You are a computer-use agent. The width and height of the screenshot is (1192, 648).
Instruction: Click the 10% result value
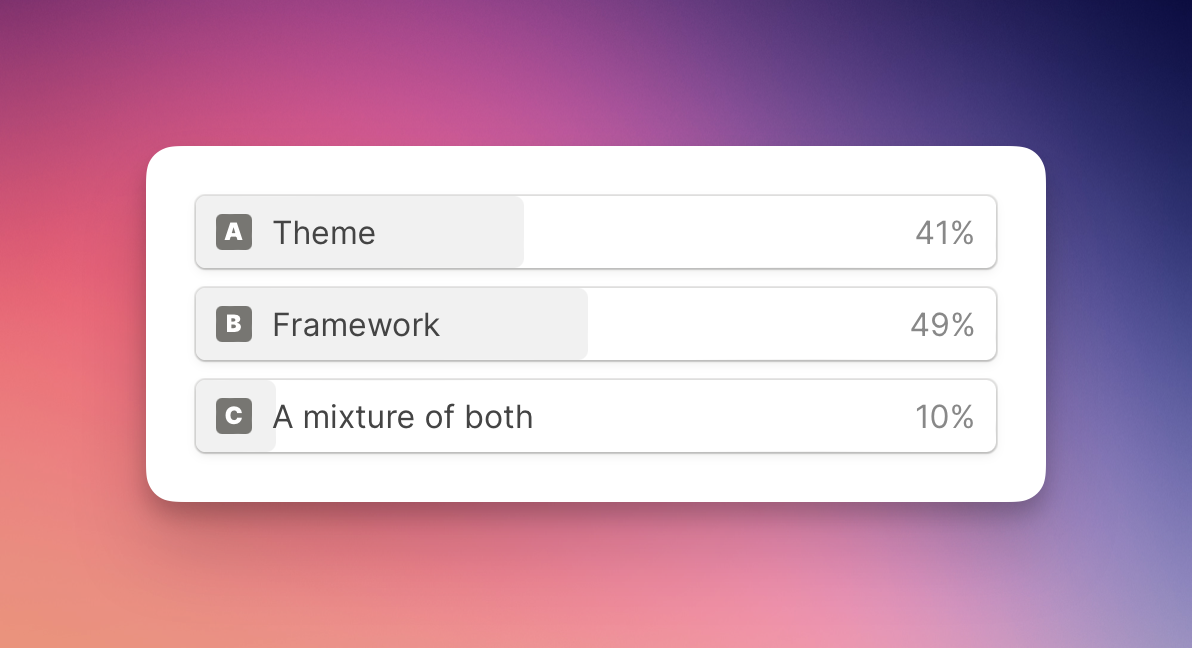coord(944,417)
